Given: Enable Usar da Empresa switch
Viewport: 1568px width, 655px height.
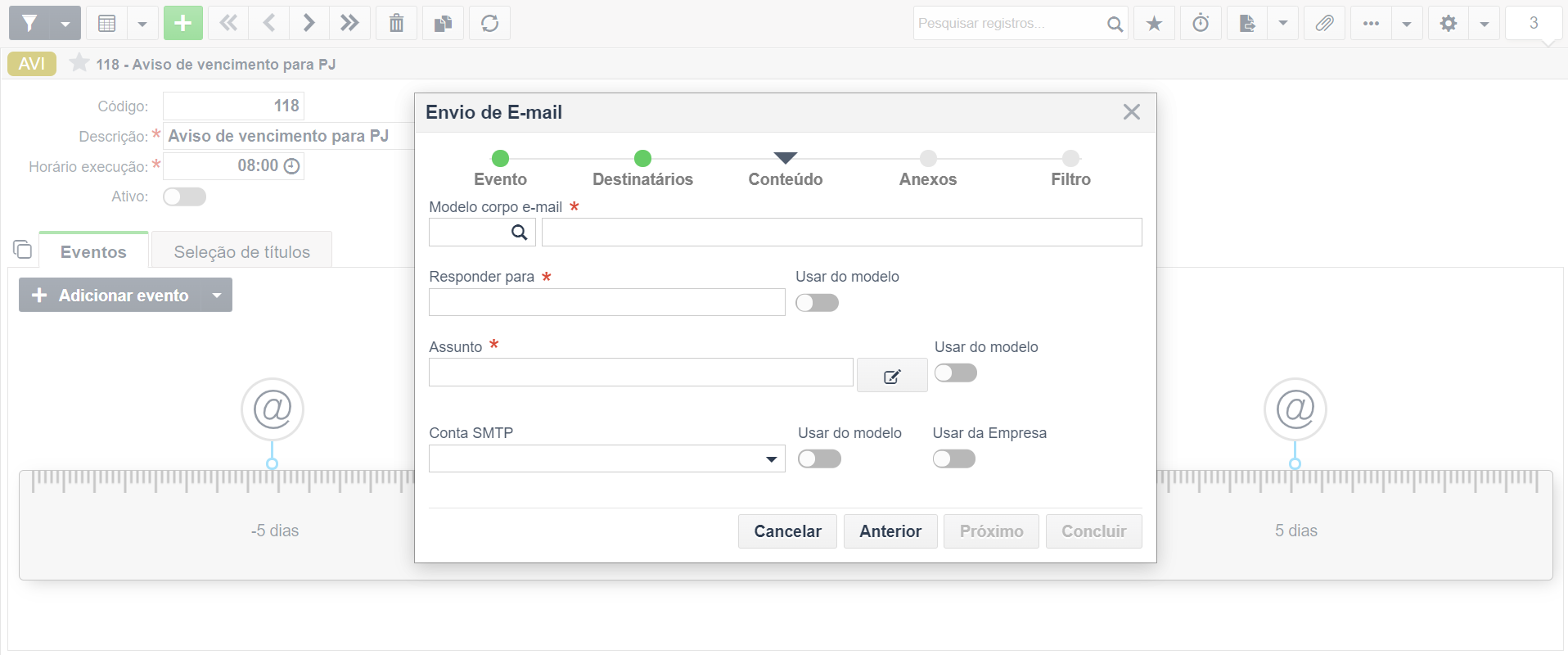Looking at the screenshot, I should pos(954,458).
